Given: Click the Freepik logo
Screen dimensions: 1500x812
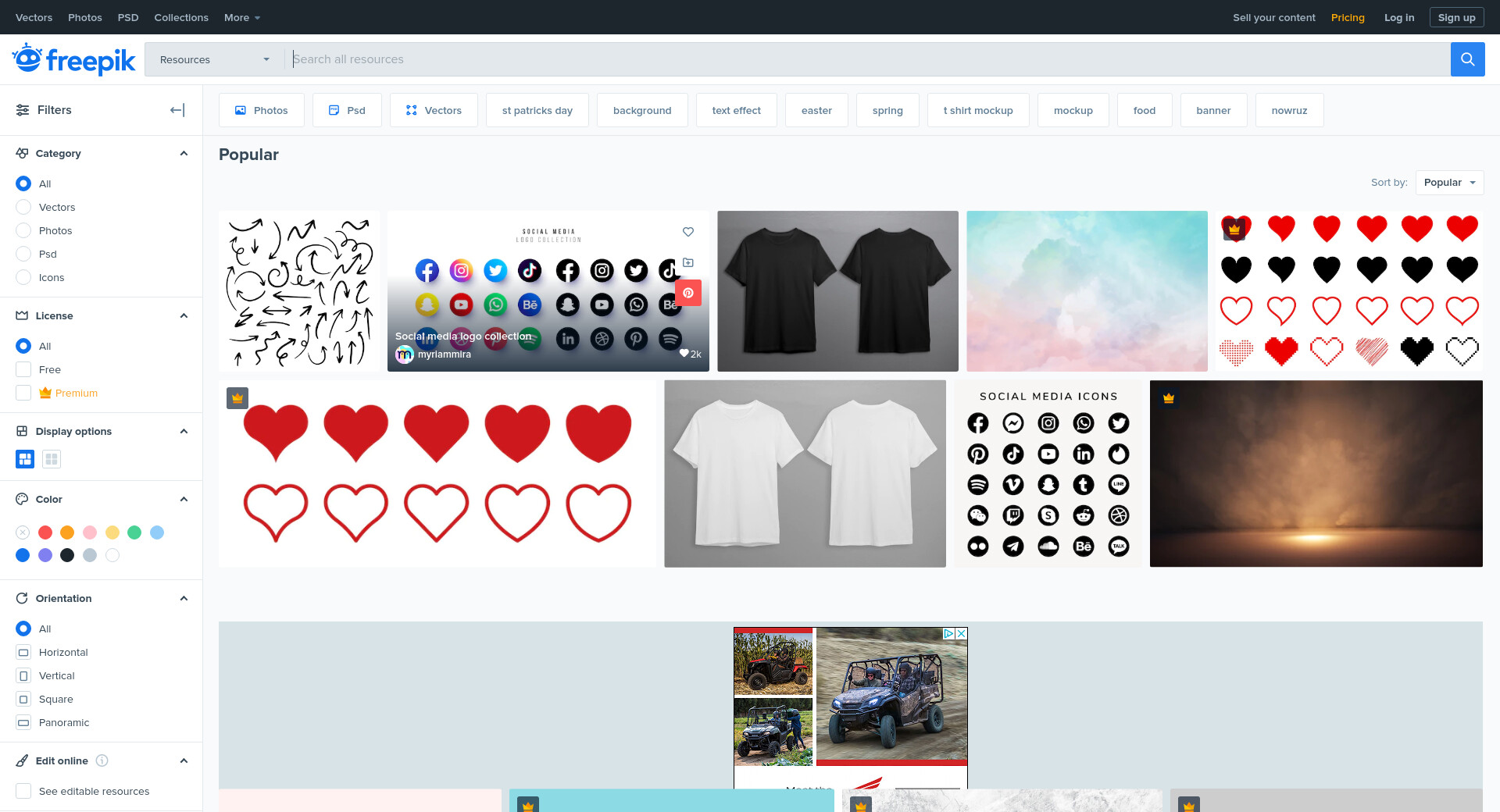Looking at the screenshot, I should 74,59.
